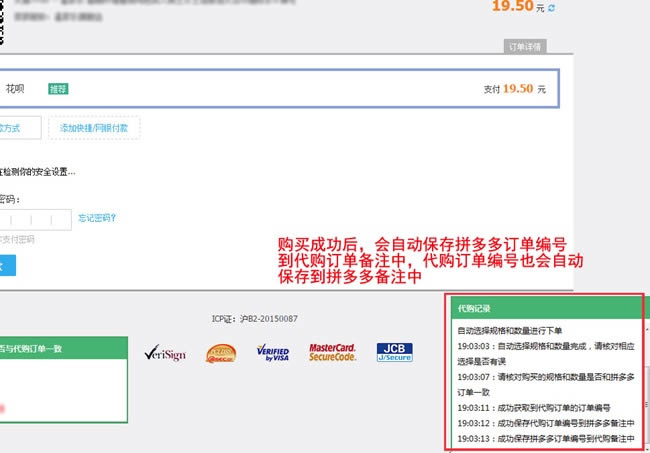Click the green order-match panel header on left
The width and height of the screenshot is (650, 453).
click(62, 348)
